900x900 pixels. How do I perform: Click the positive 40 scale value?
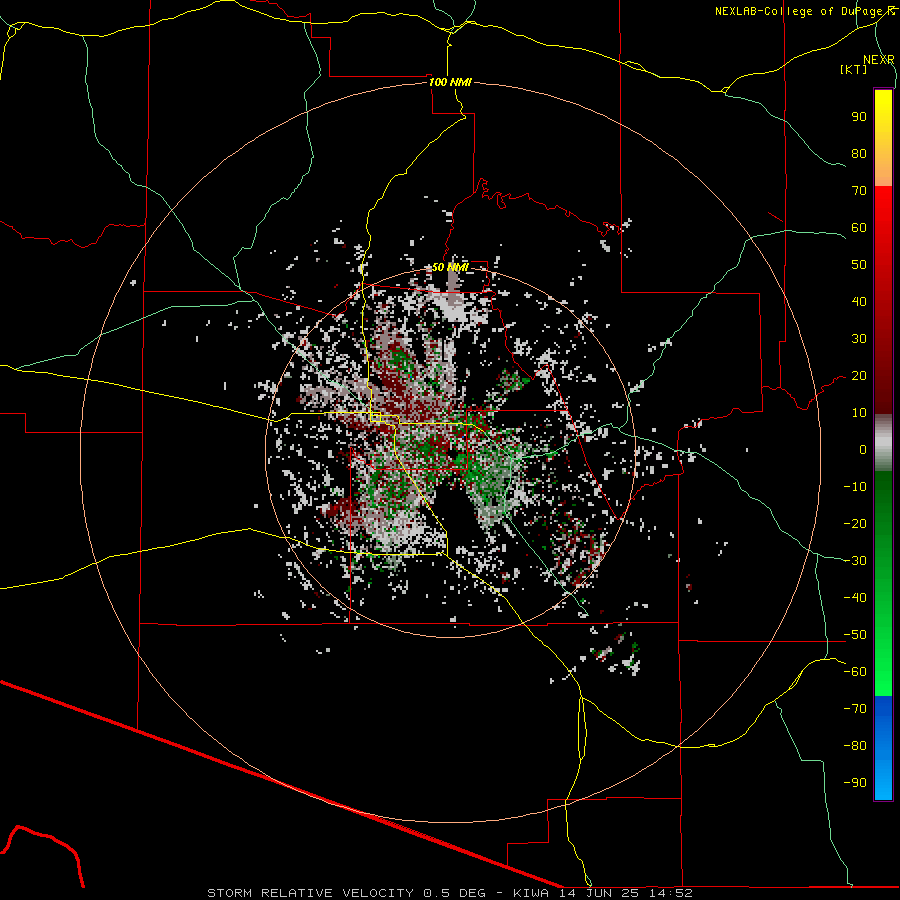tap(859, 302)
